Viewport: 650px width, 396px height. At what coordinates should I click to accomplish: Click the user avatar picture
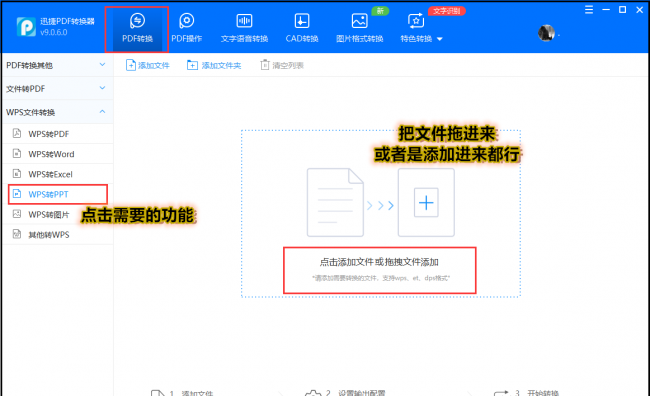click(x=546, y=33)
